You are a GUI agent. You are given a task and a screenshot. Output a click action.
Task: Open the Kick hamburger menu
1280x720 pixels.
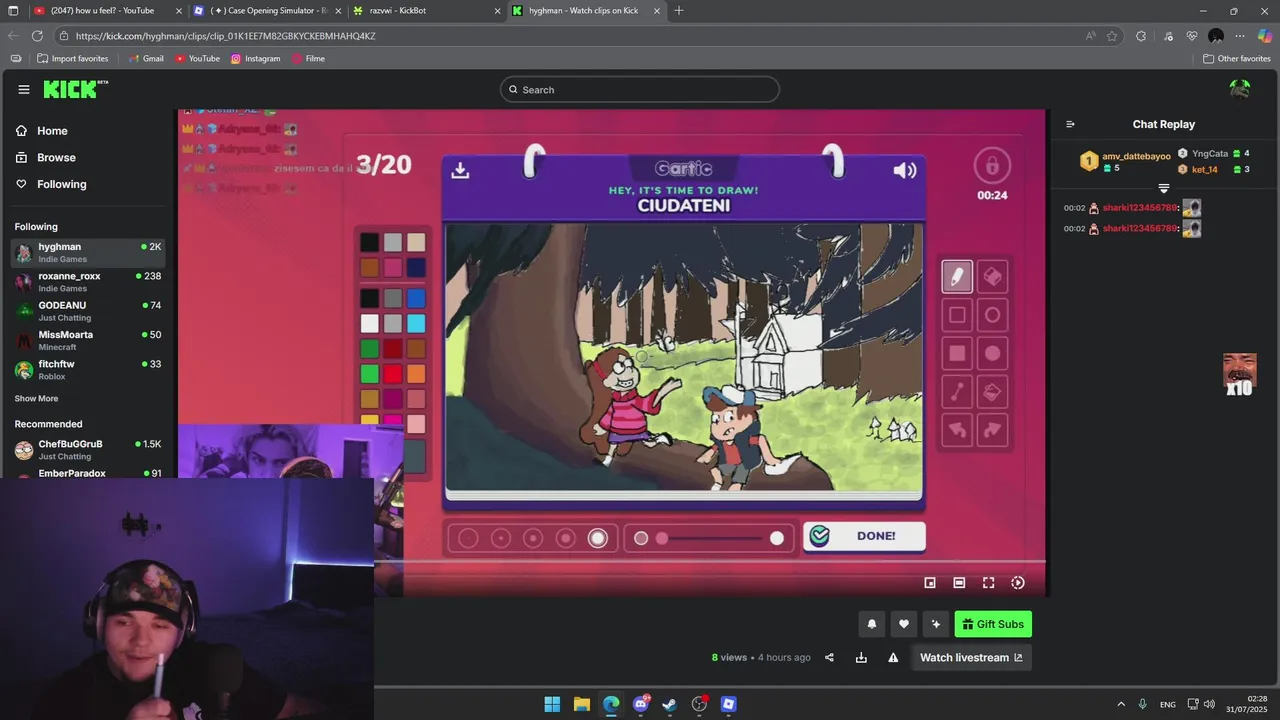pyautogui.click(x=24, y=89)
